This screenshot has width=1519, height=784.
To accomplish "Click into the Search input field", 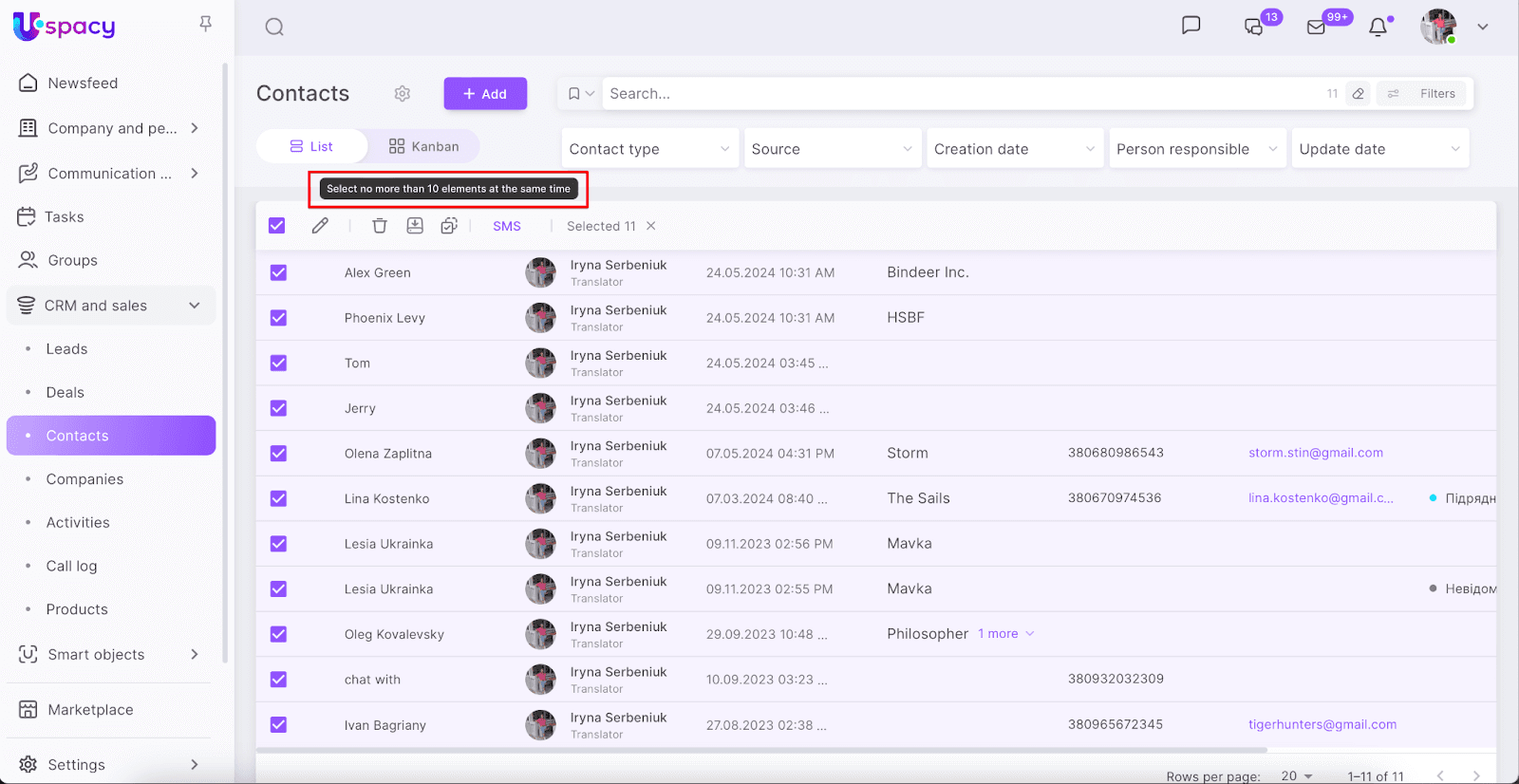I will pyautogui.click(x=959, y=94).
